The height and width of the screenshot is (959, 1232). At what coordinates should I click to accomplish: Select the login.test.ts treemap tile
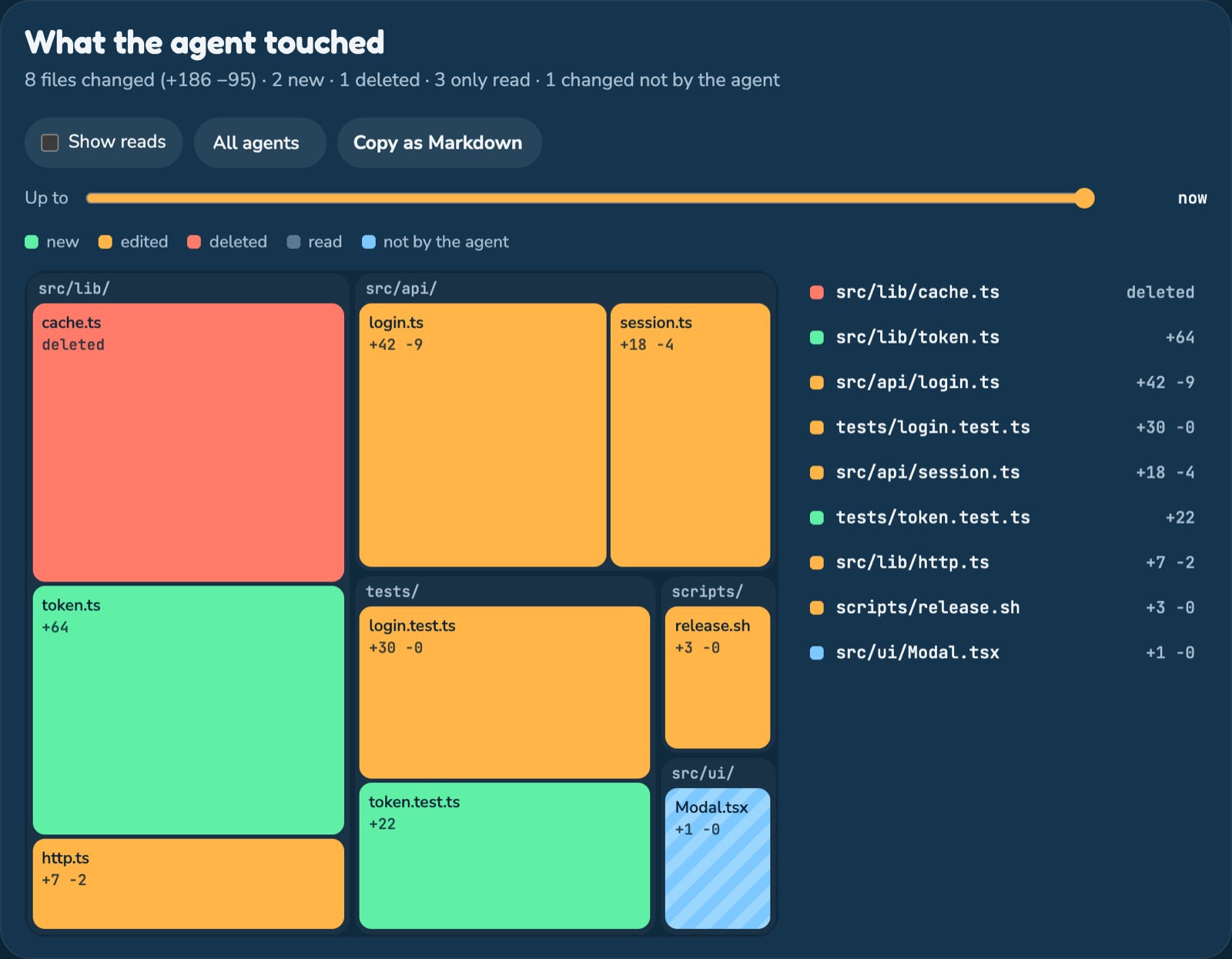(504, 692)
